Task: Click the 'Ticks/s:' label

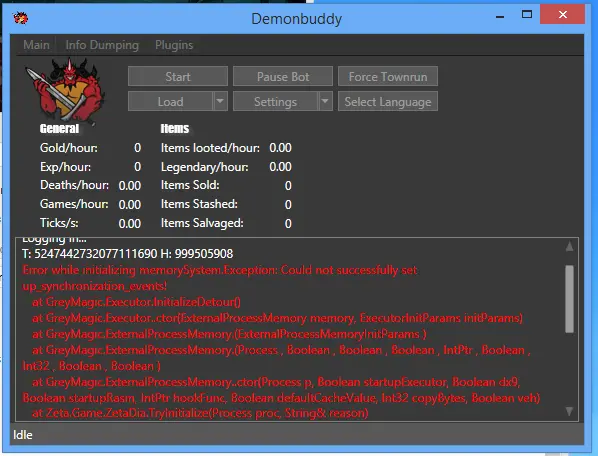Action: (x=59, y=223)
